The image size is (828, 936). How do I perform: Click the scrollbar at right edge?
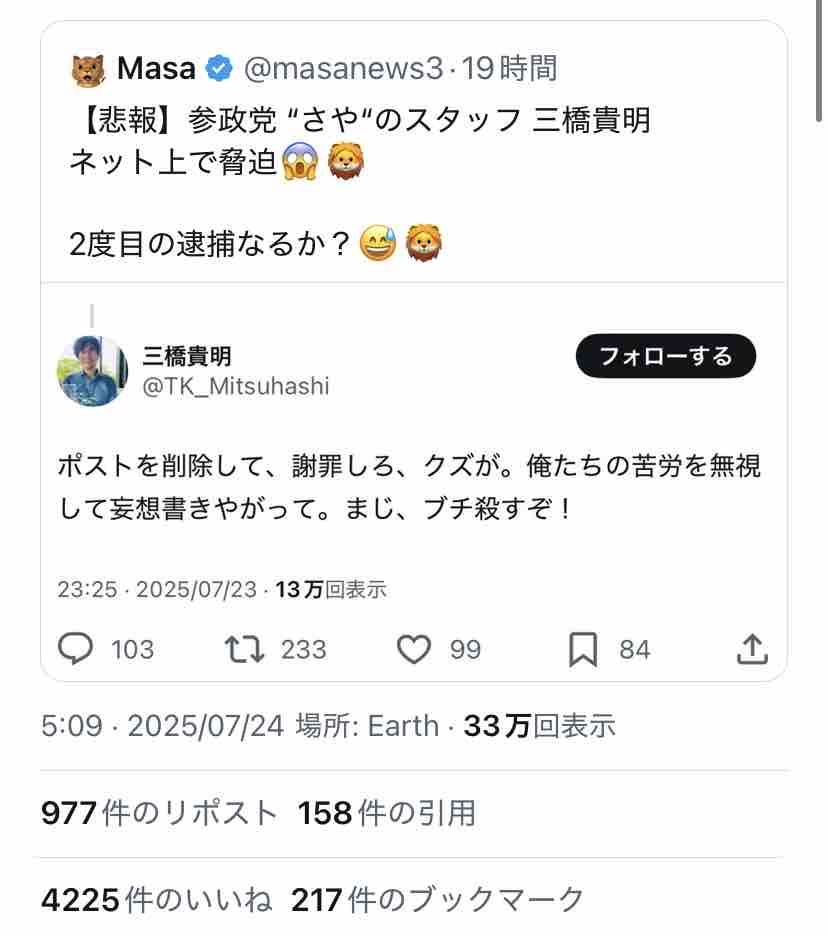point(819,60)
